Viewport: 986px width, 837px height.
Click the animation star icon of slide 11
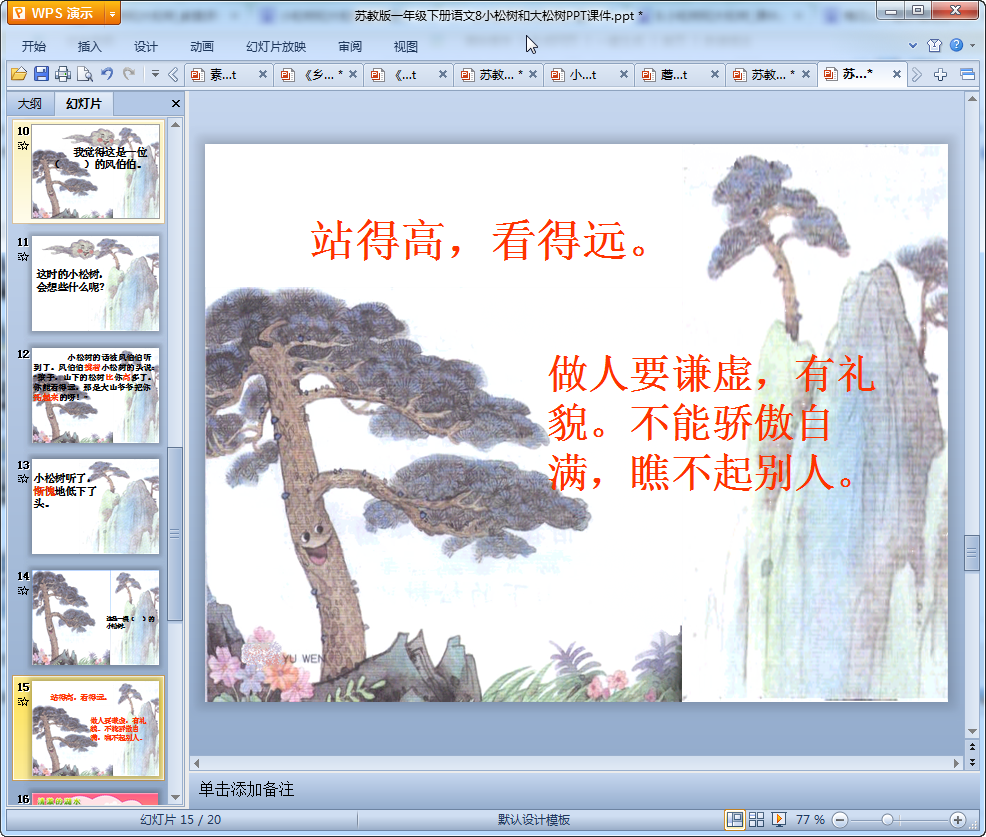(23, 257)
